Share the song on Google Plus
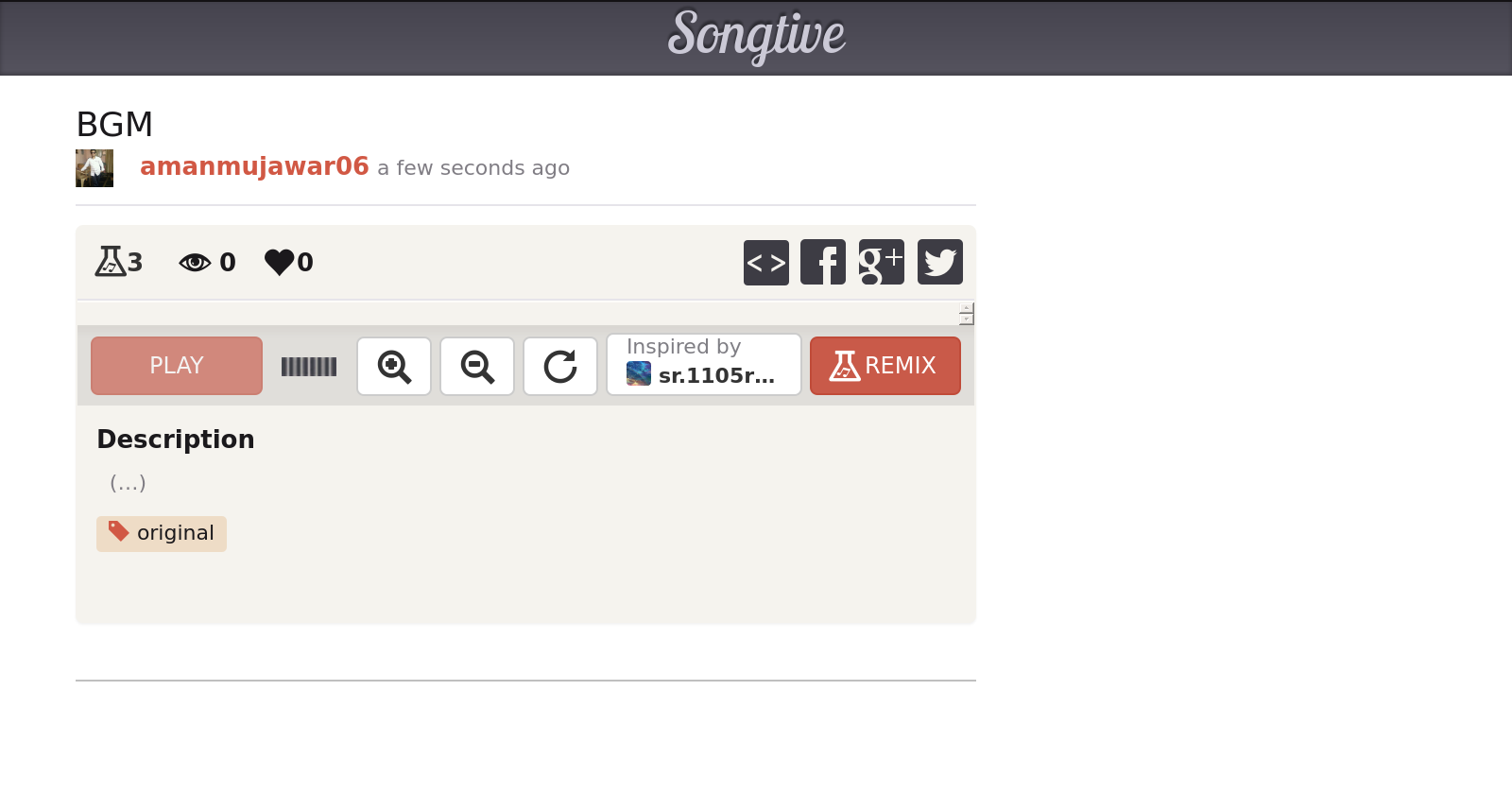Screen dimensions: 1512x794 pos(881,263)
